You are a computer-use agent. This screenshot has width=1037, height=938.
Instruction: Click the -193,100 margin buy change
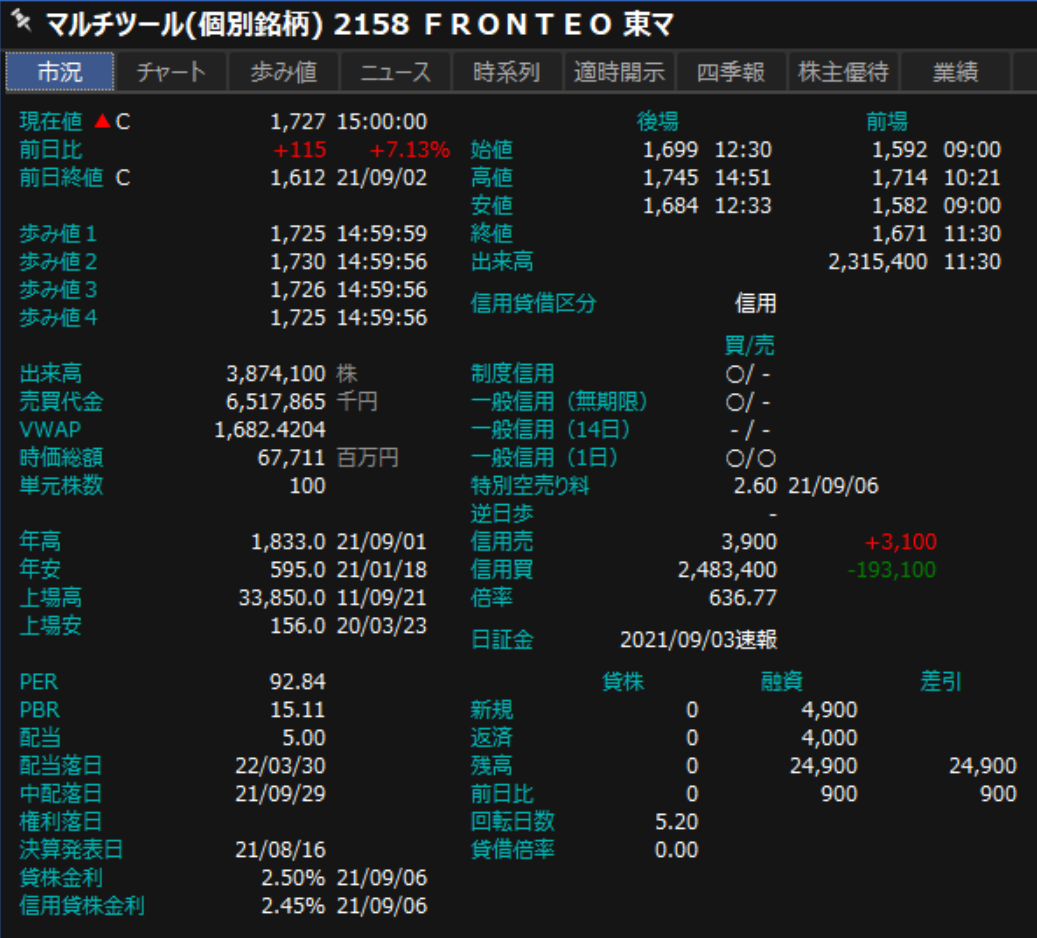pos(892,570)
